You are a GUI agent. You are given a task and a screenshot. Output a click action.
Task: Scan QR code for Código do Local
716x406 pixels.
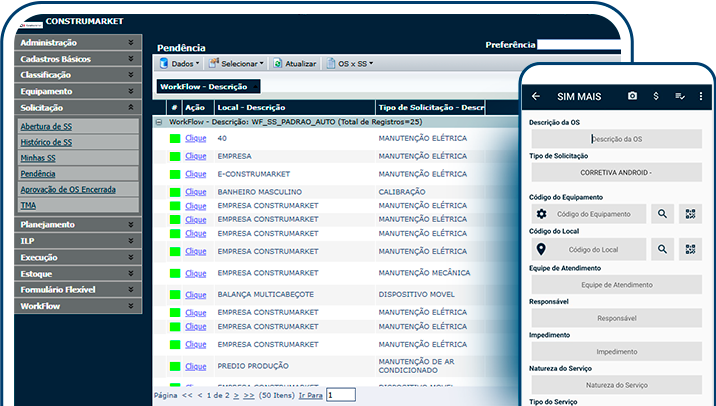pos(690,249)
